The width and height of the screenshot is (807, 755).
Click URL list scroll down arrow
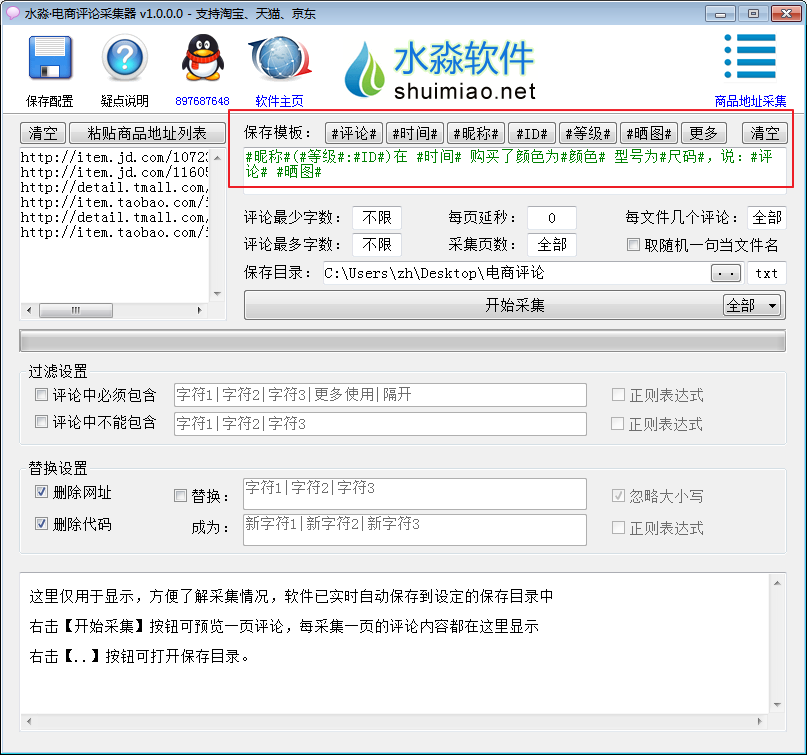218,294
